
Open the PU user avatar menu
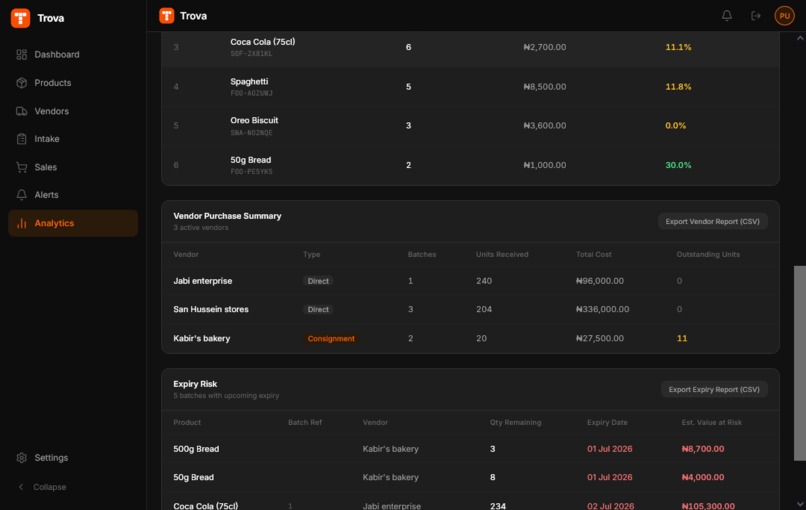tap(784, 16)
